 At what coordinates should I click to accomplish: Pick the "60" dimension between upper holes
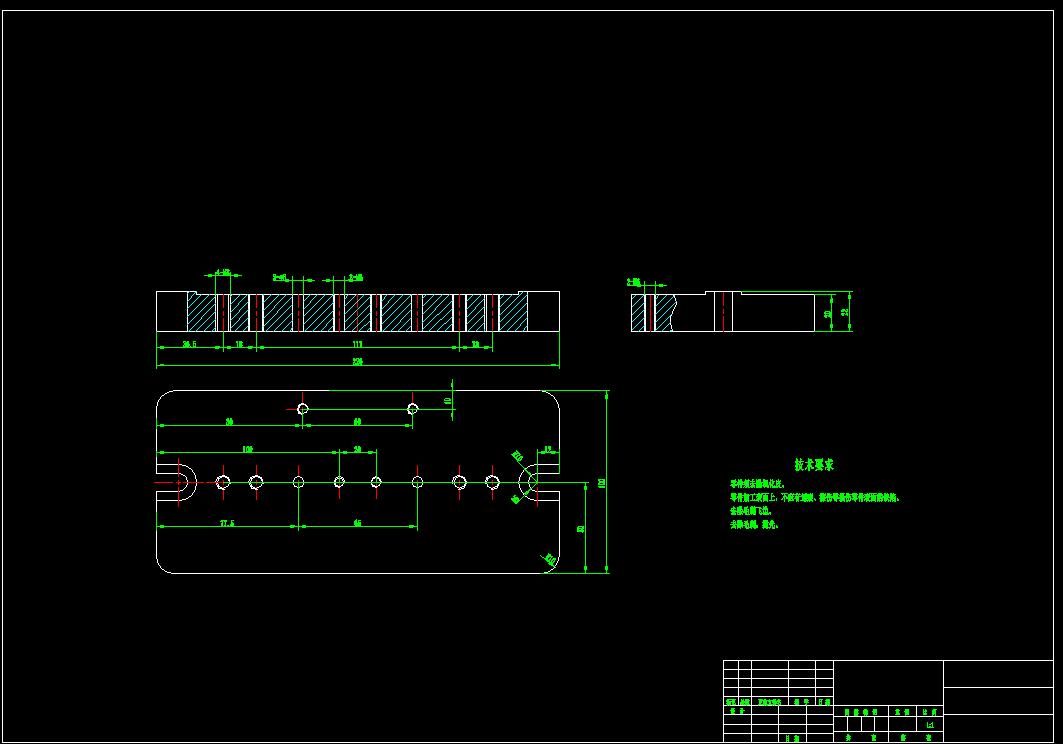click(x=357, y=421)
